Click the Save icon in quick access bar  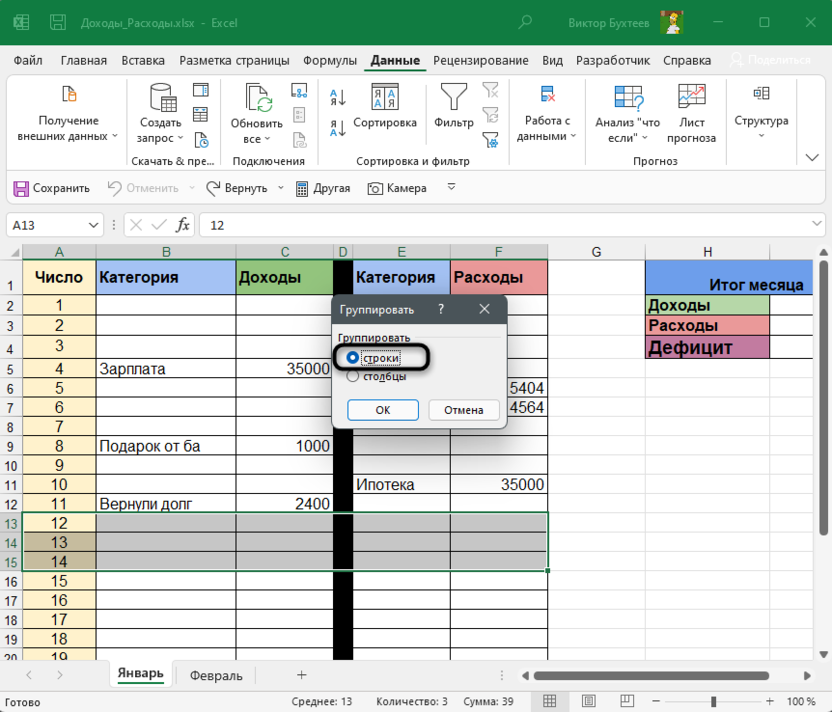[20, 188]
